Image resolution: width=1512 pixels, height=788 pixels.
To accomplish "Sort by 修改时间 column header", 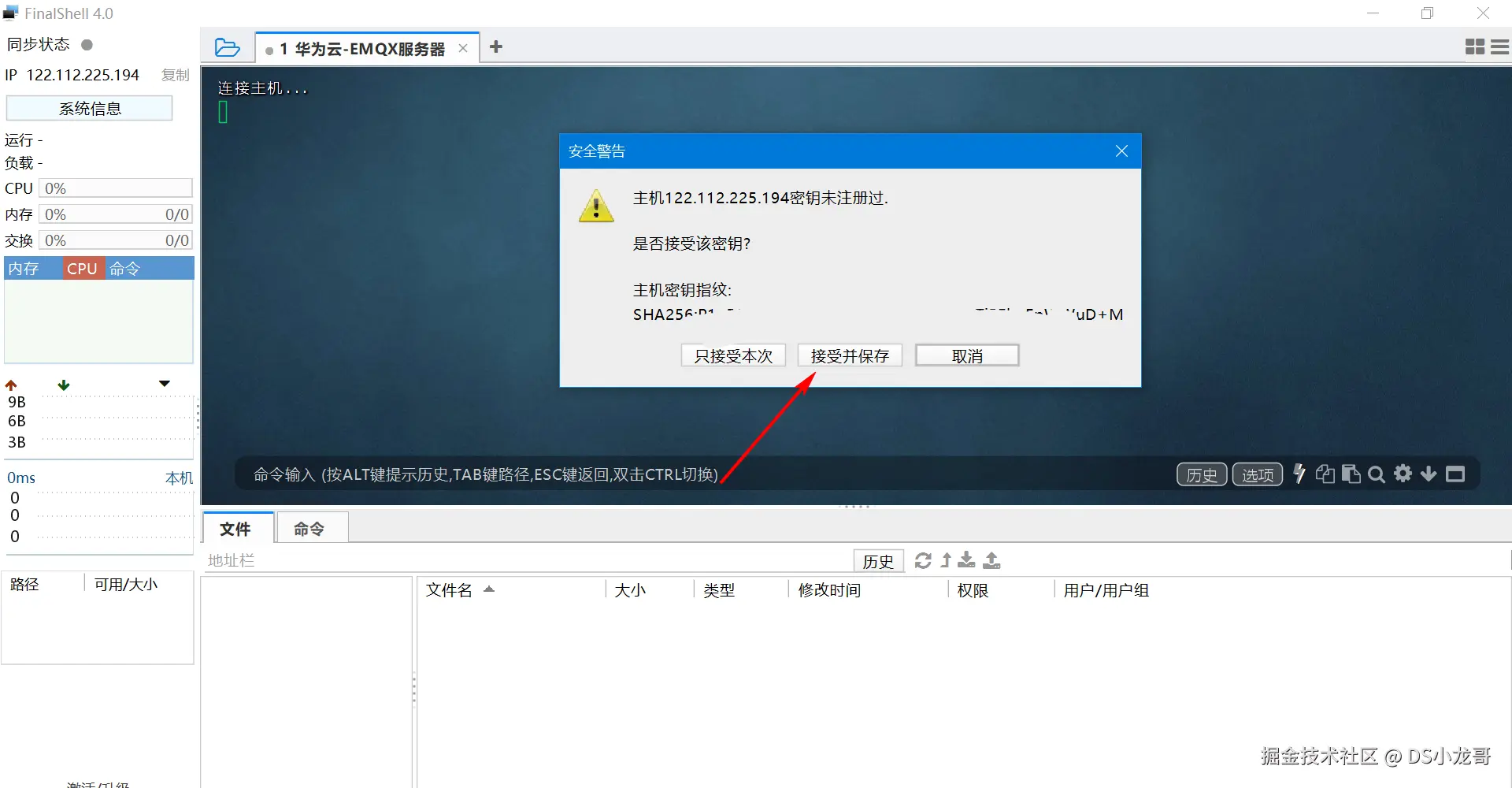I will coord(868,589).
